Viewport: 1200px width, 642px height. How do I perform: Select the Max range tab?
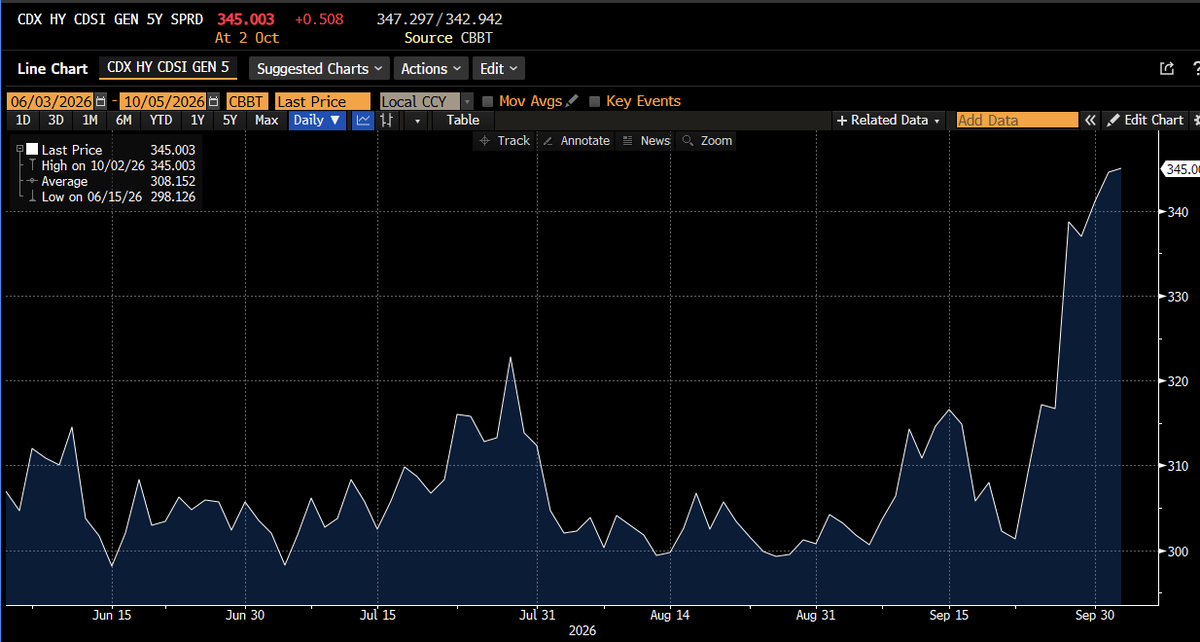pyautogui.click(x=266, y=120)
